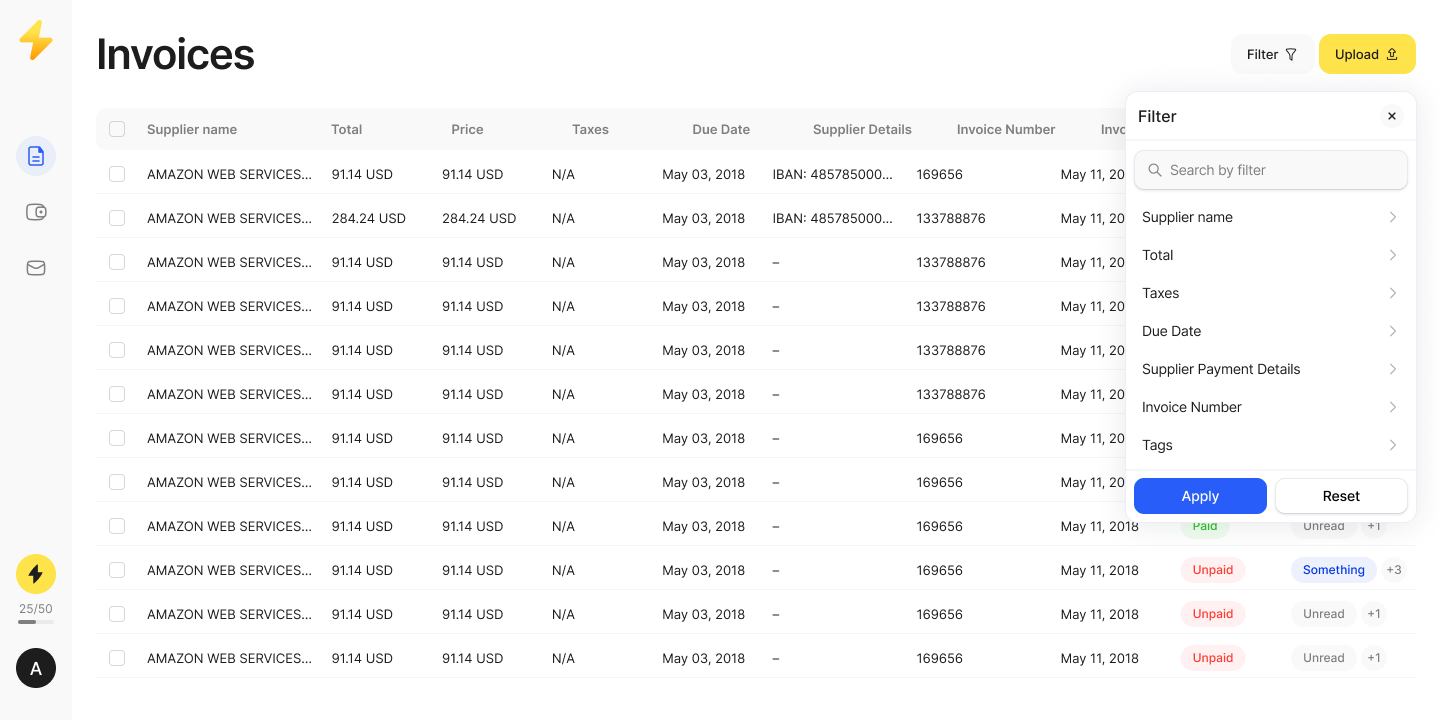The image size is (1440, 720).
Task: Focus the Search by filter field
Action: [x=1270, y=170]
